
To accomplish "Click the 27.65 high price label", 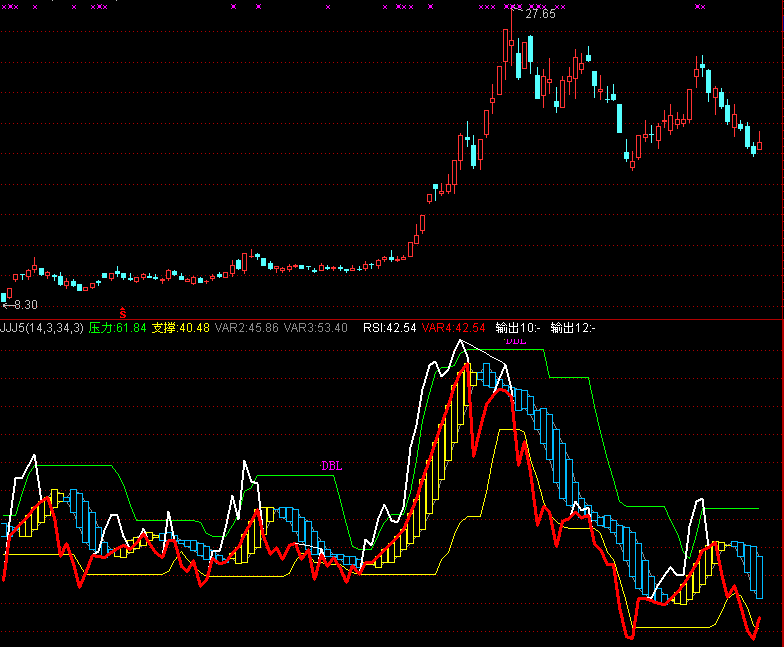I will point(540,14).
